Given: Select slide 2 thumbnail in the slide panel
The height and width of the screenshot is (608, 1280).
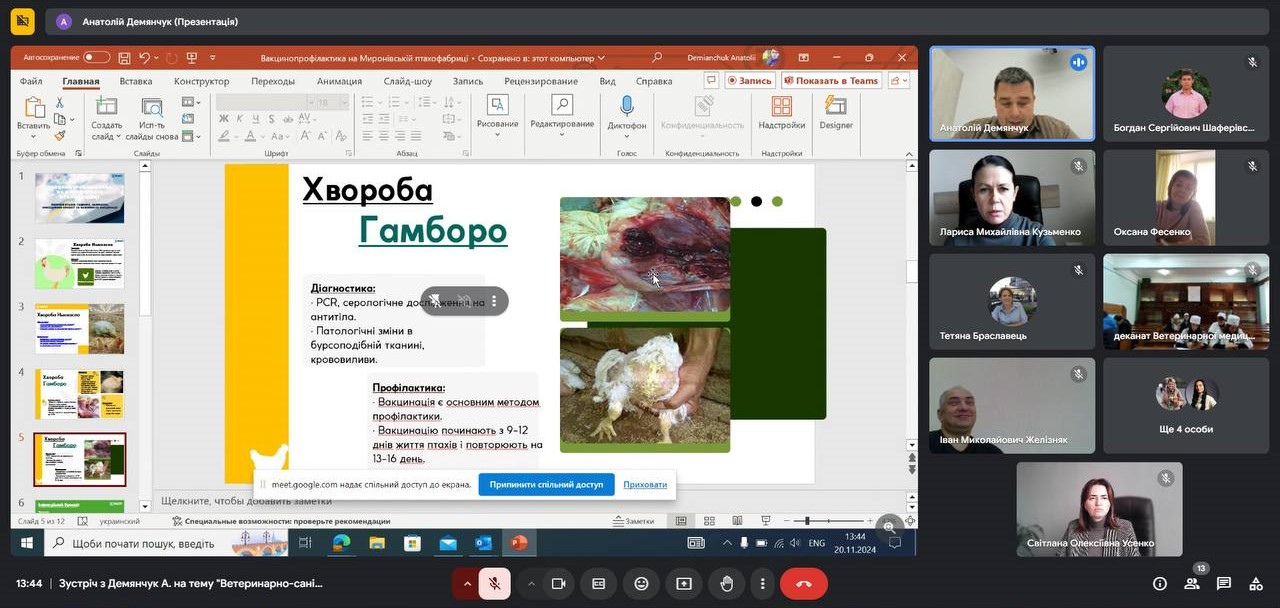Looking at the screenshot, I should (x=80, y=263).
